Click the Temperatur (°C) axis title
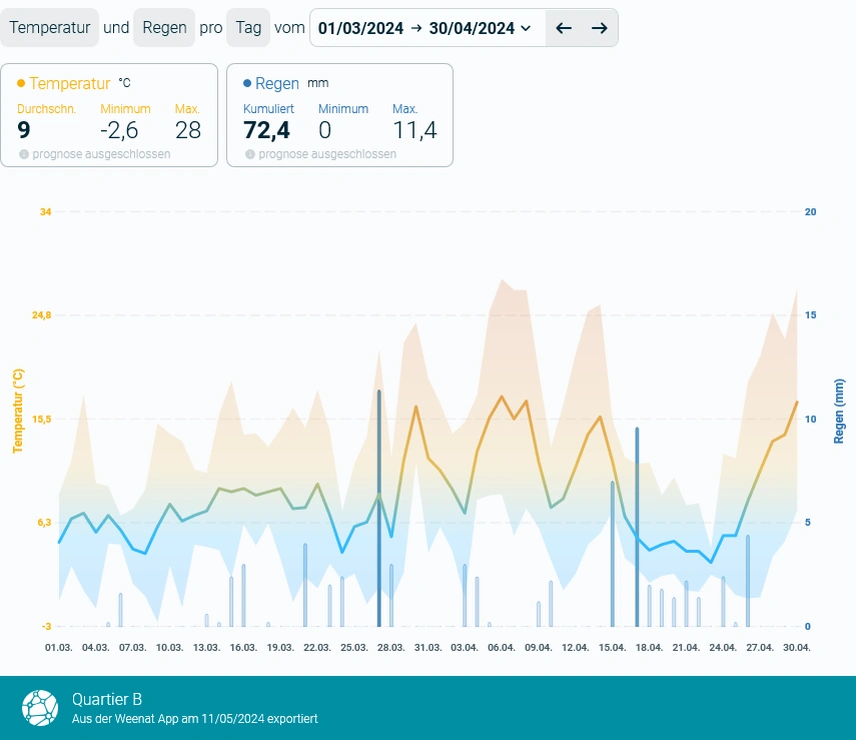 point(18,411)
